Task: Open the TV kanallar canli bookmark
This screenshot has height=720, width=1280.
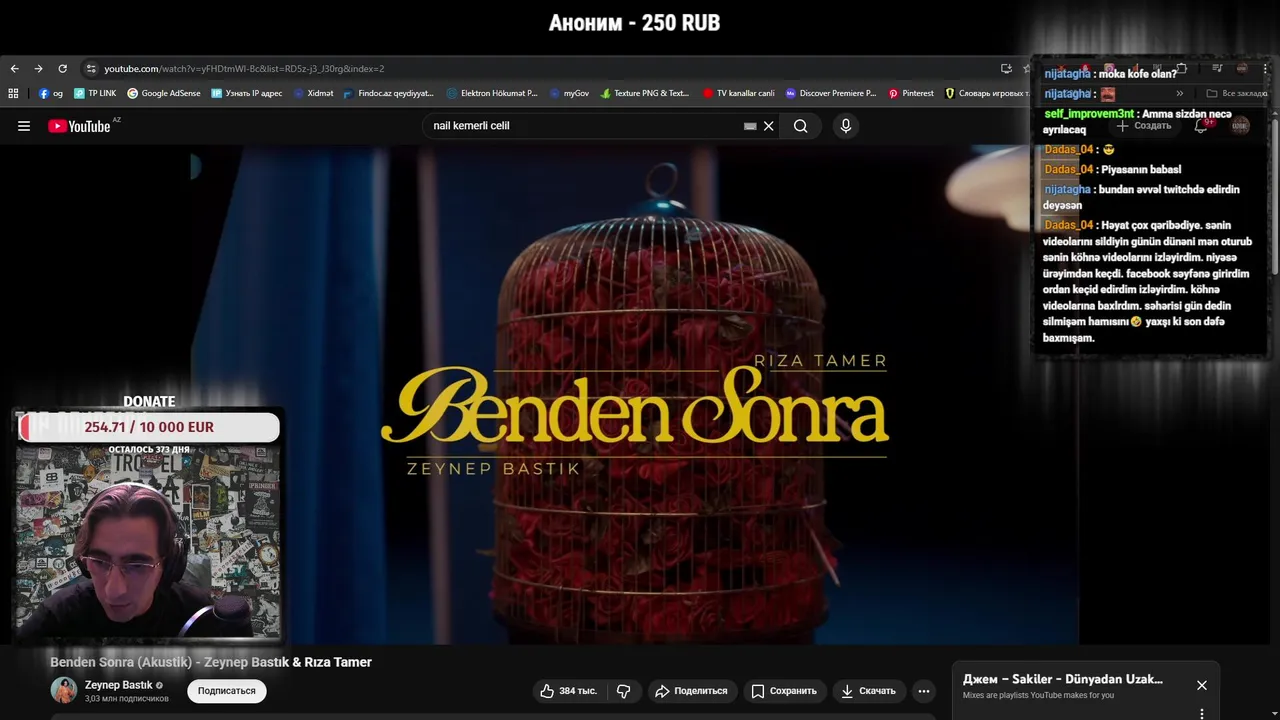Action: click(738, 93)
